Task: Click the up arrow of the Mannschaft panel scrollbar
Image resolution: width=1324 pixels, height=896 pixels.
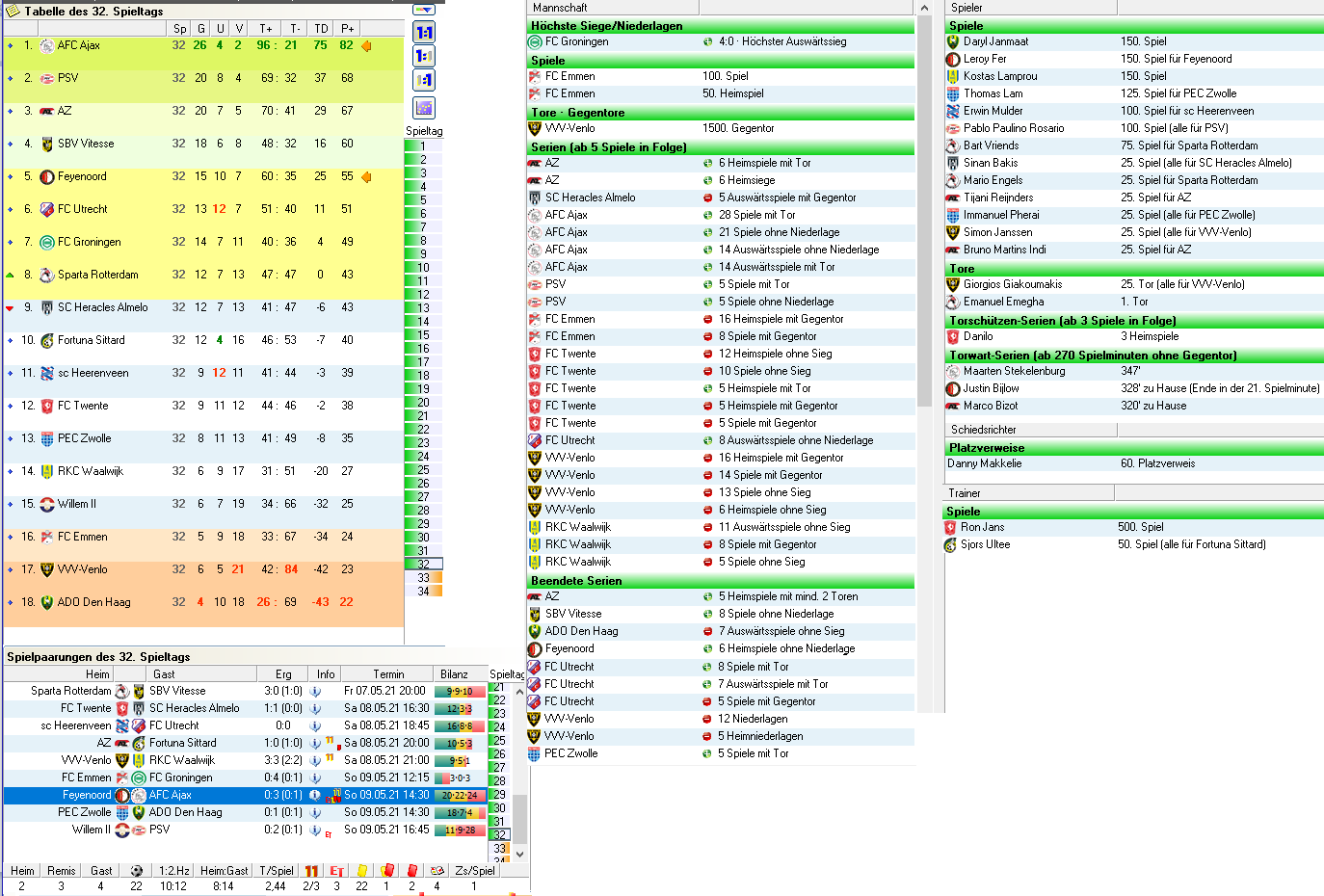Action: 925,8
